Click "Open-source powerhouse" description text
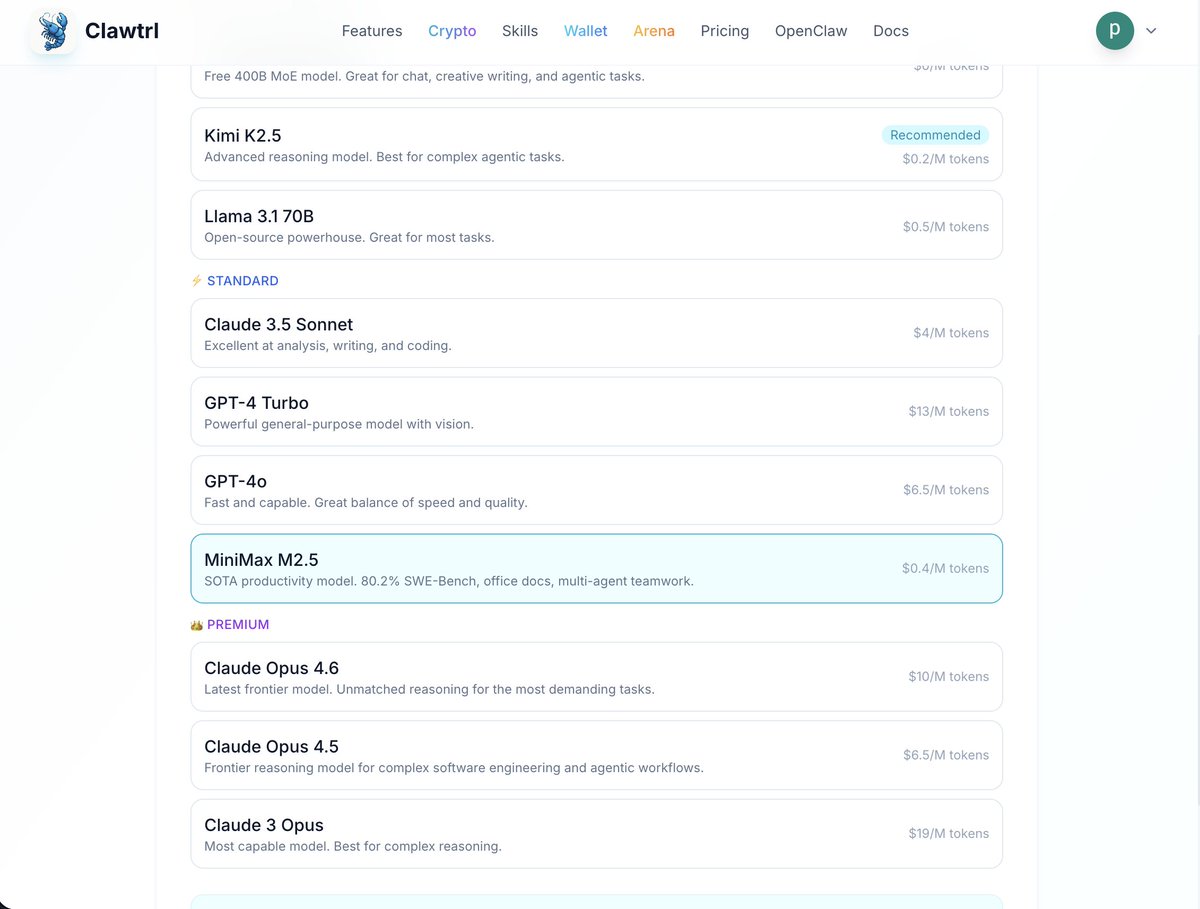The image size is (1200, 909). (349, 237)
